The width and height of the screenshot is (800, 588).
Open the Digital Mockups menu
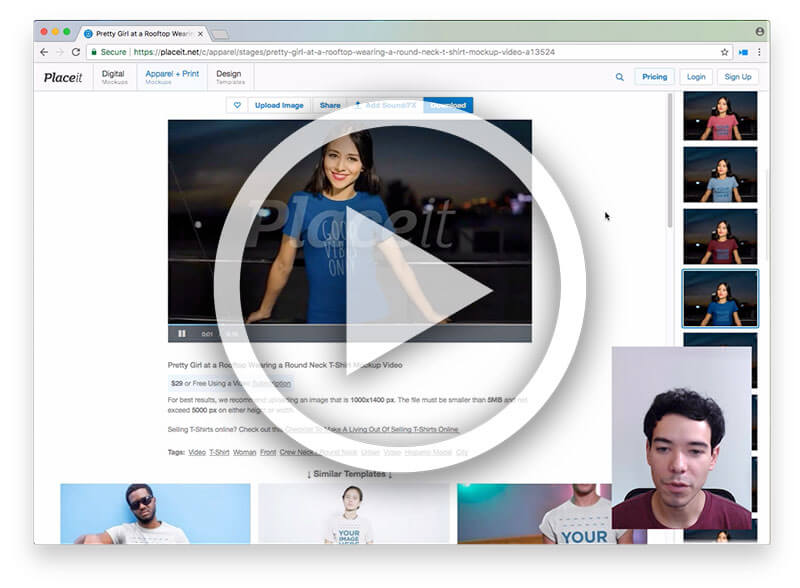click(x=114, y=77)
